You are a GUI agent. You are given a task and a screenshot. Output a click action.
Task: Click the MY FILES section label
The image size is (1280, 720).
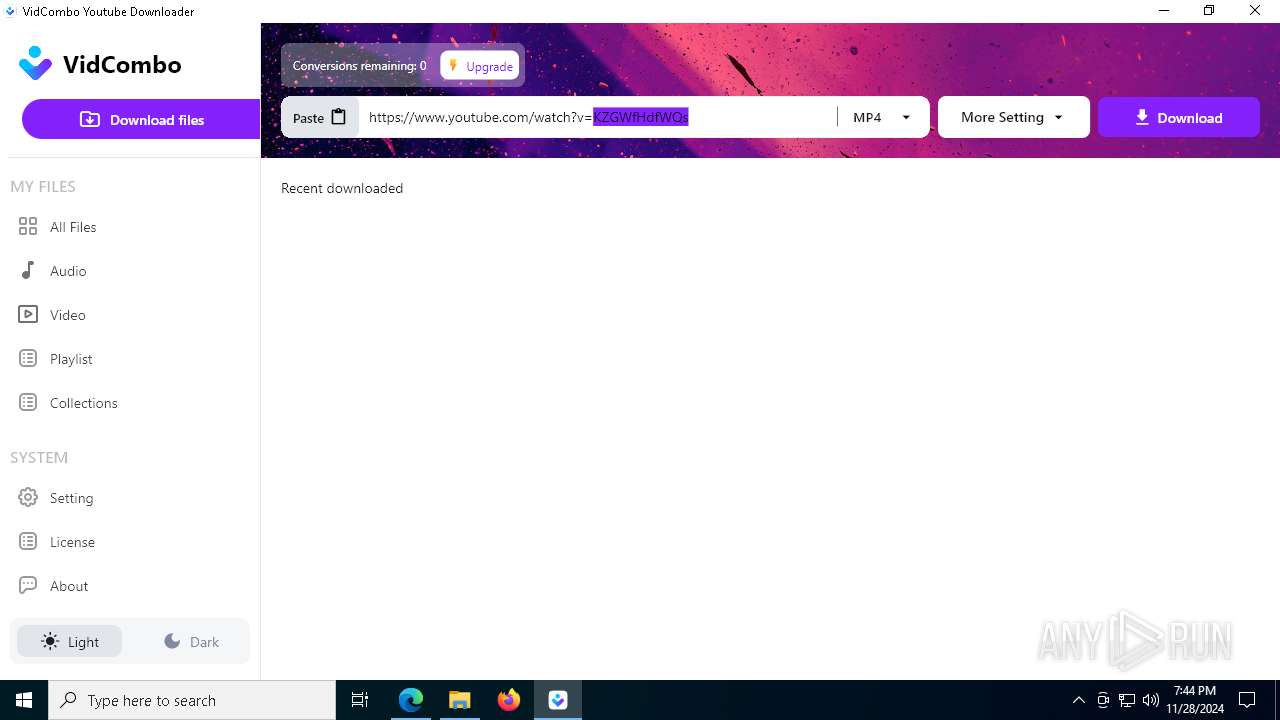tap(43, 186)
